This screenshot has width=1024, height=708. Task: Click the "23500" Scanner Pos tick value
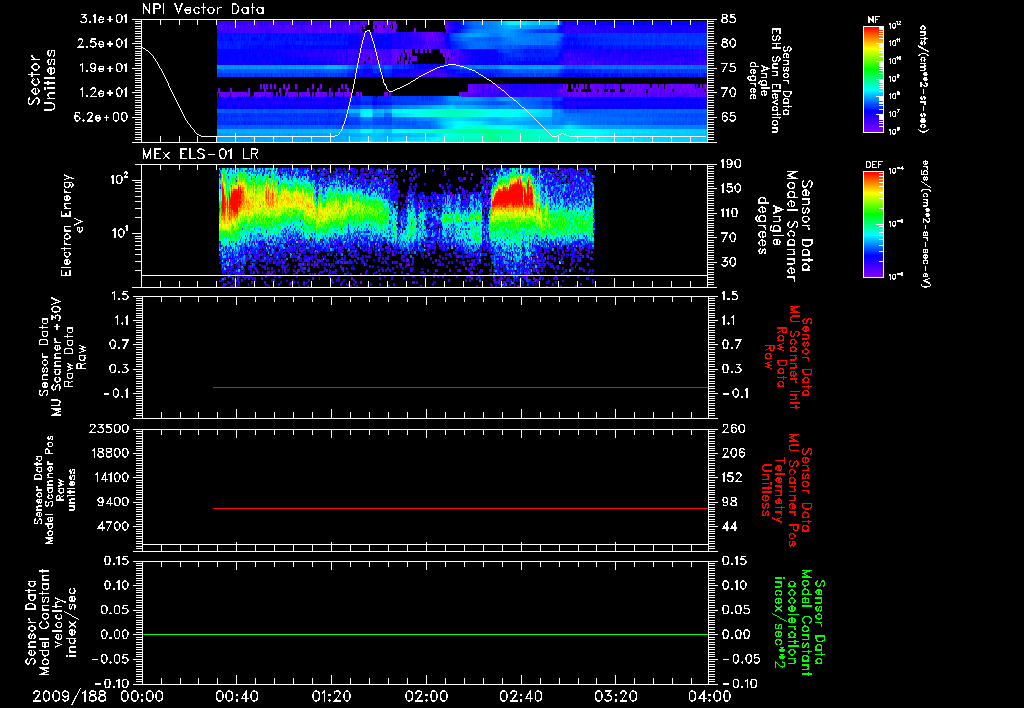pos(110,428)
